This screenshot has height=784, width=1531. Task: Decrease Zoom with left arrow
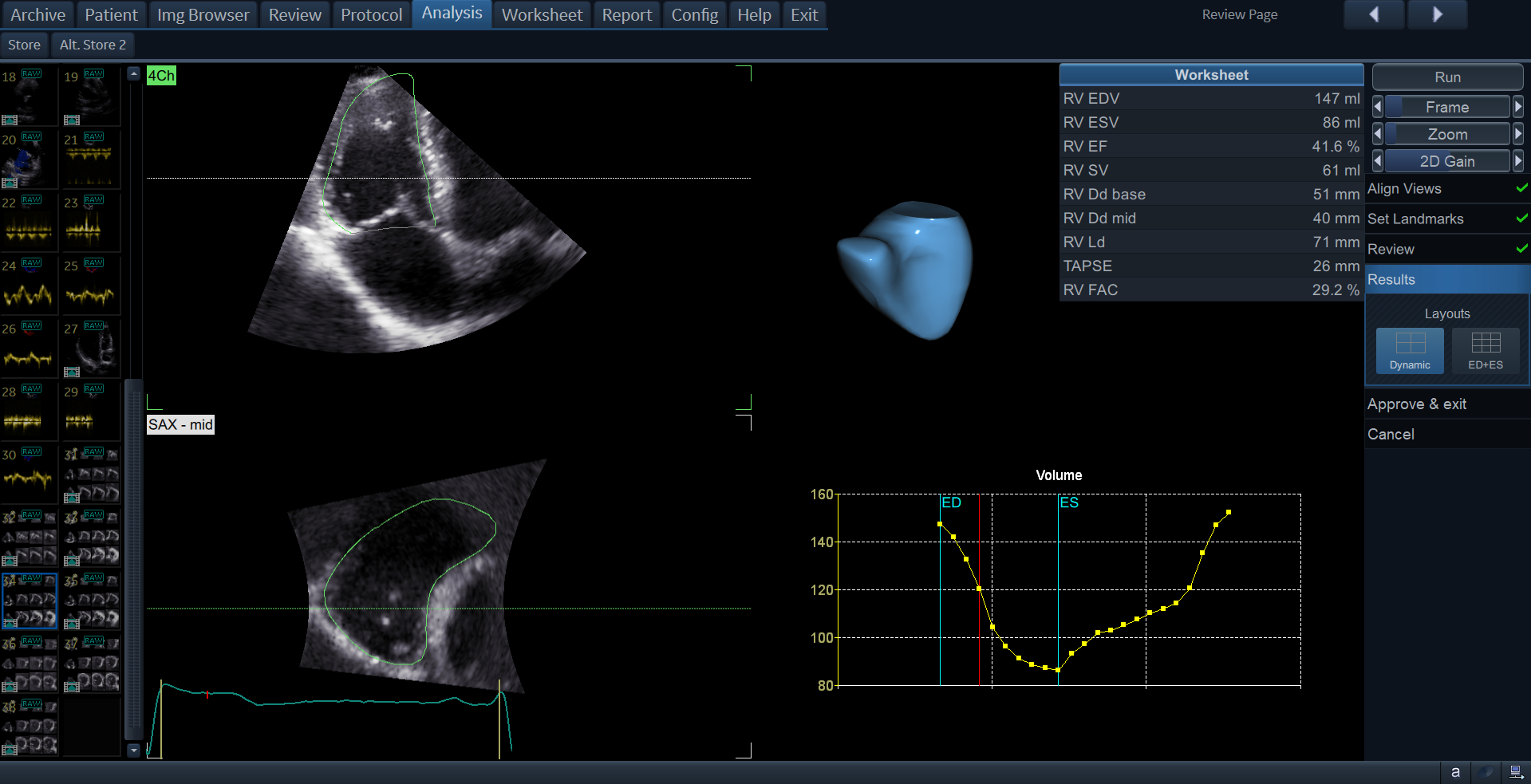[1377, 134]
